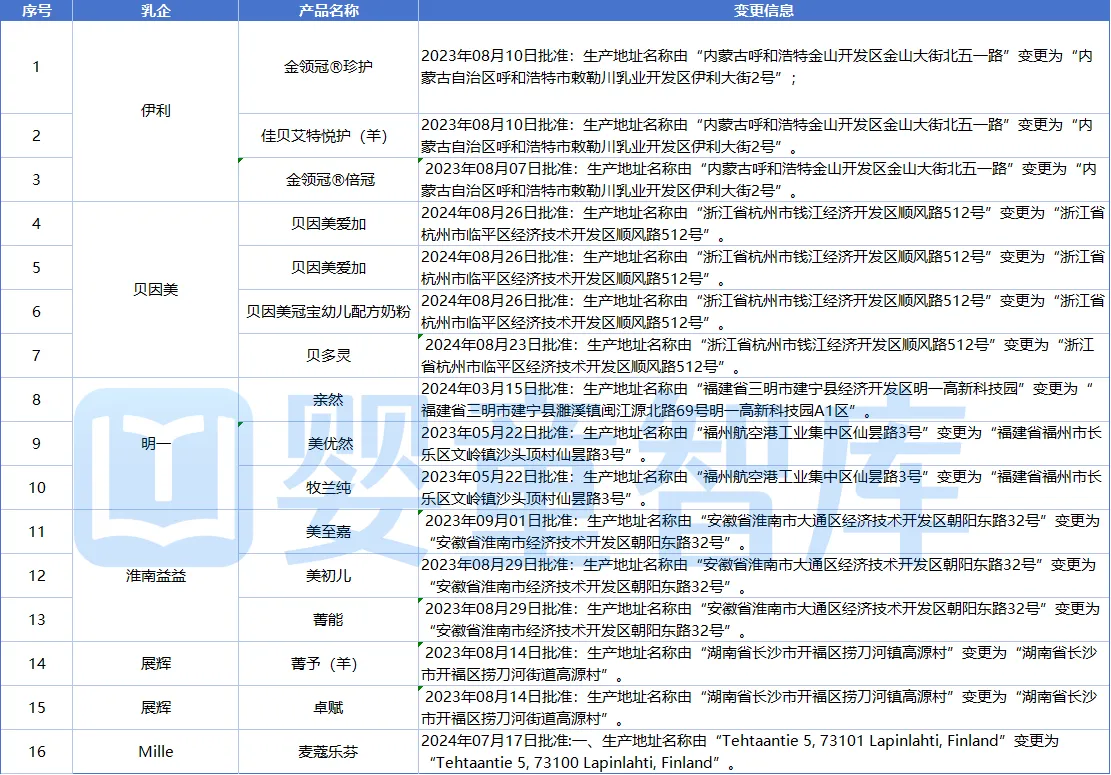
Task: Select product name 美优然
Action: [328, 443]
